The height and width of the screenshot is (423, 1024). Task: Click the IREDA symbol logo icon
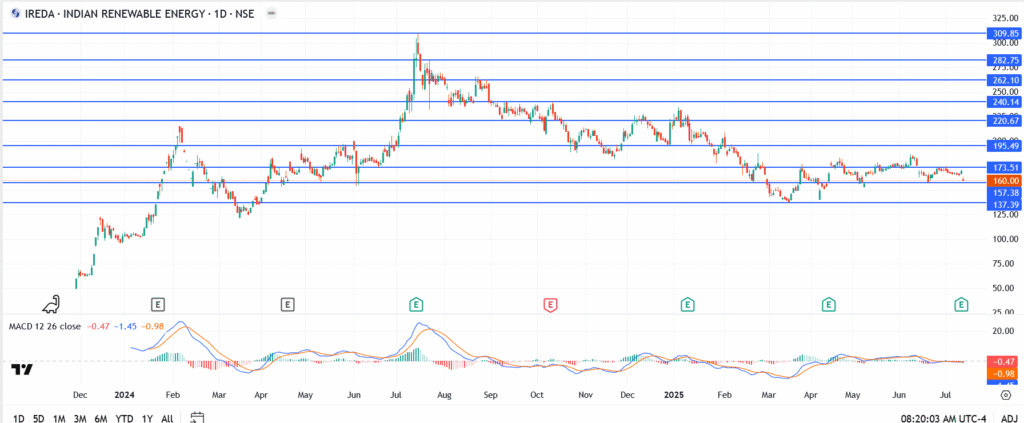click(15, 13)
